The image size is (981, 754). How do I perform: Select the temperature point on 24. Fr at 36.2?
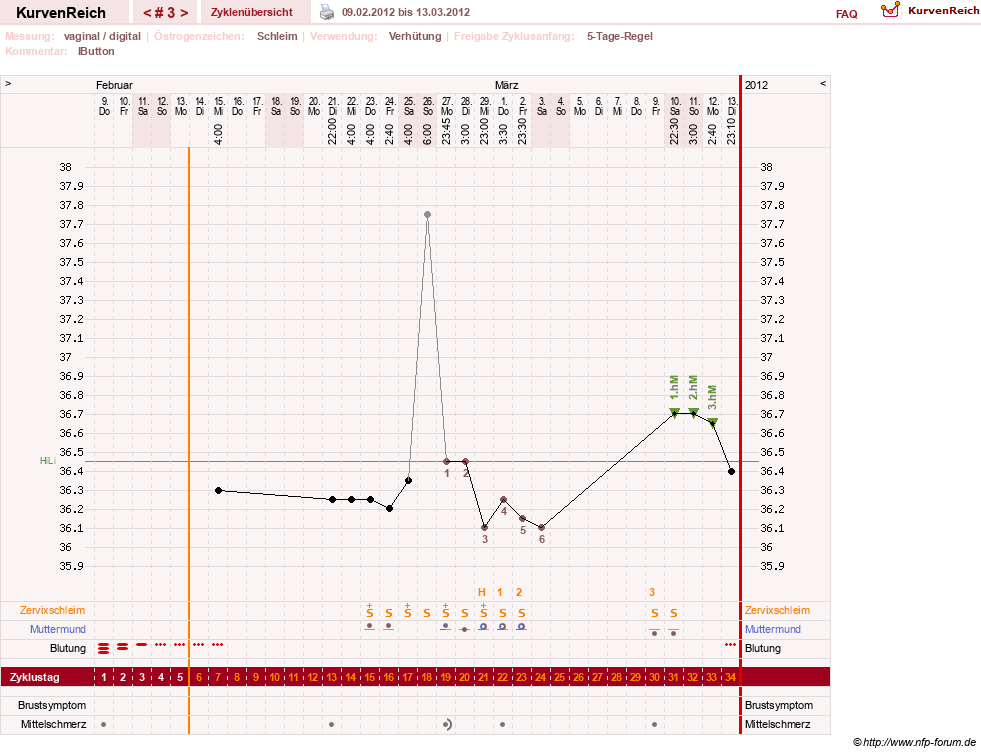click(389, 509)
